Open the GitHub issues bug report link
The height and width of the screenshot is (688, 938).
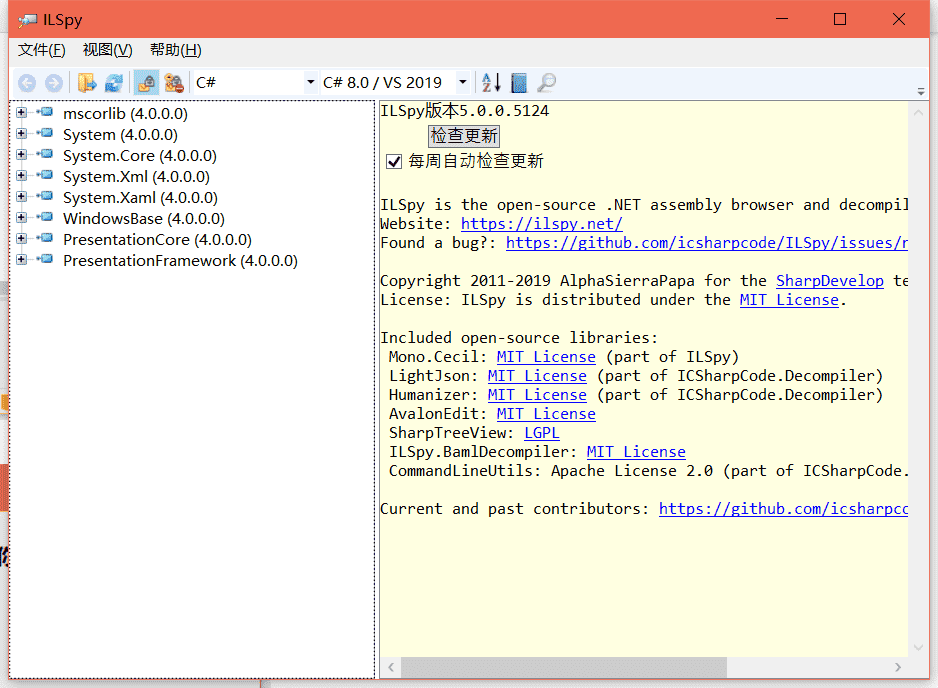pyautogui.click(x=706, y=243)
